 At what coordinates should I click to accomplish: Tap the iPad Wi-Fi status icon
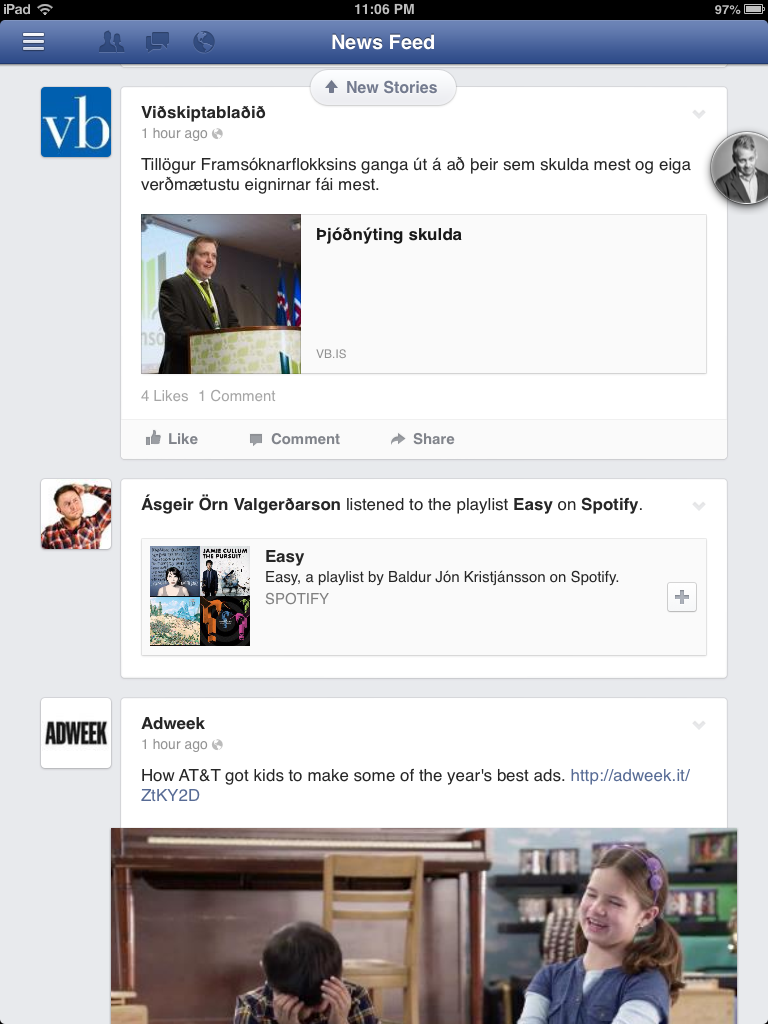(45, 9)
